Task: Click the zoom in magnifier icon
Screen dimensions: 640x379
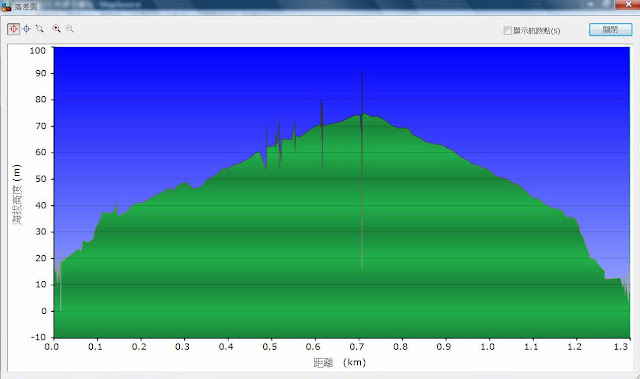Action: (56, 29)
